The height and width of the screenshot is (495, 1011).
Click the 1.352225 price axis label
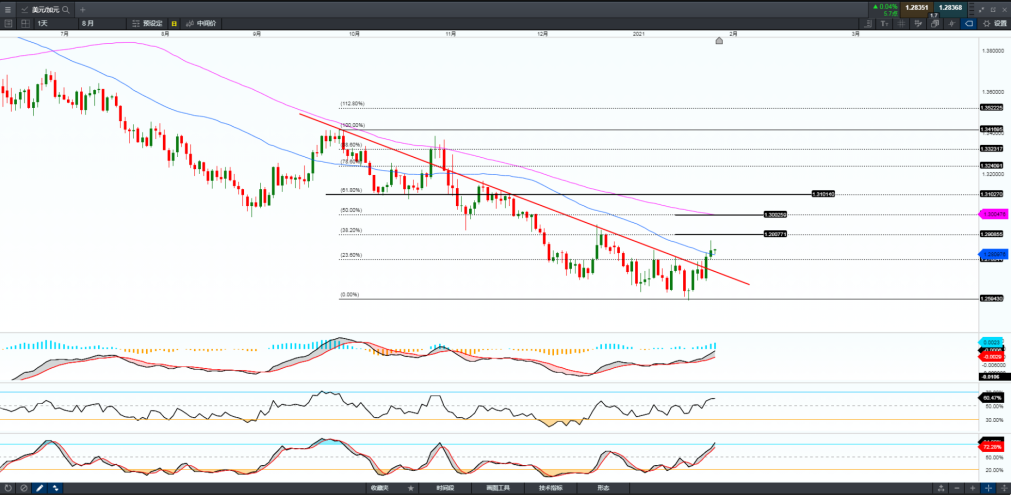[x=992, y=108]
